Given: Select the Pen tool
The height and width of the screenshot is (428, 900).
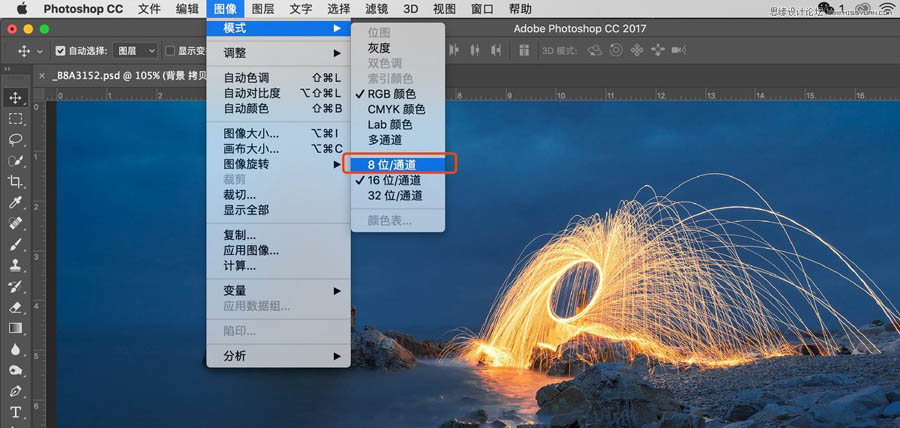Looking at the screenshot, I should pyautogui.click(x=15, y=391).
